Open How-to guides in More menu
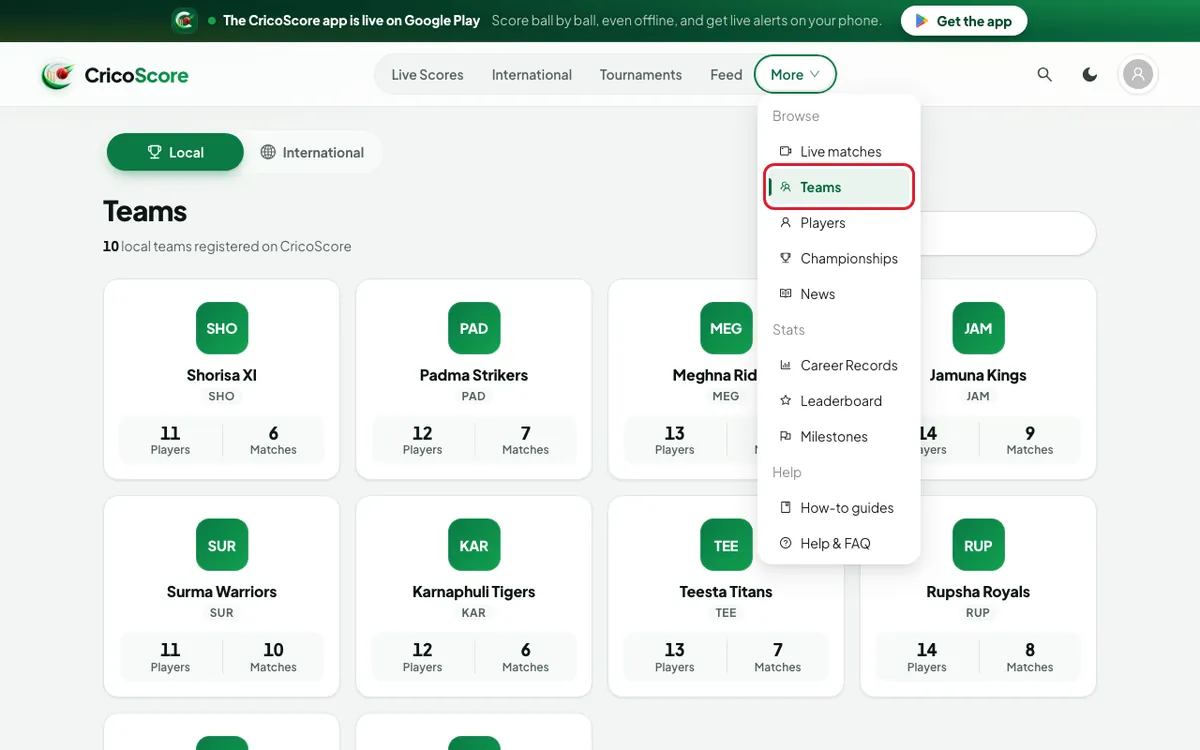Image resolution: width=1200 pixels, height=750 pixels. click(839, 508)
